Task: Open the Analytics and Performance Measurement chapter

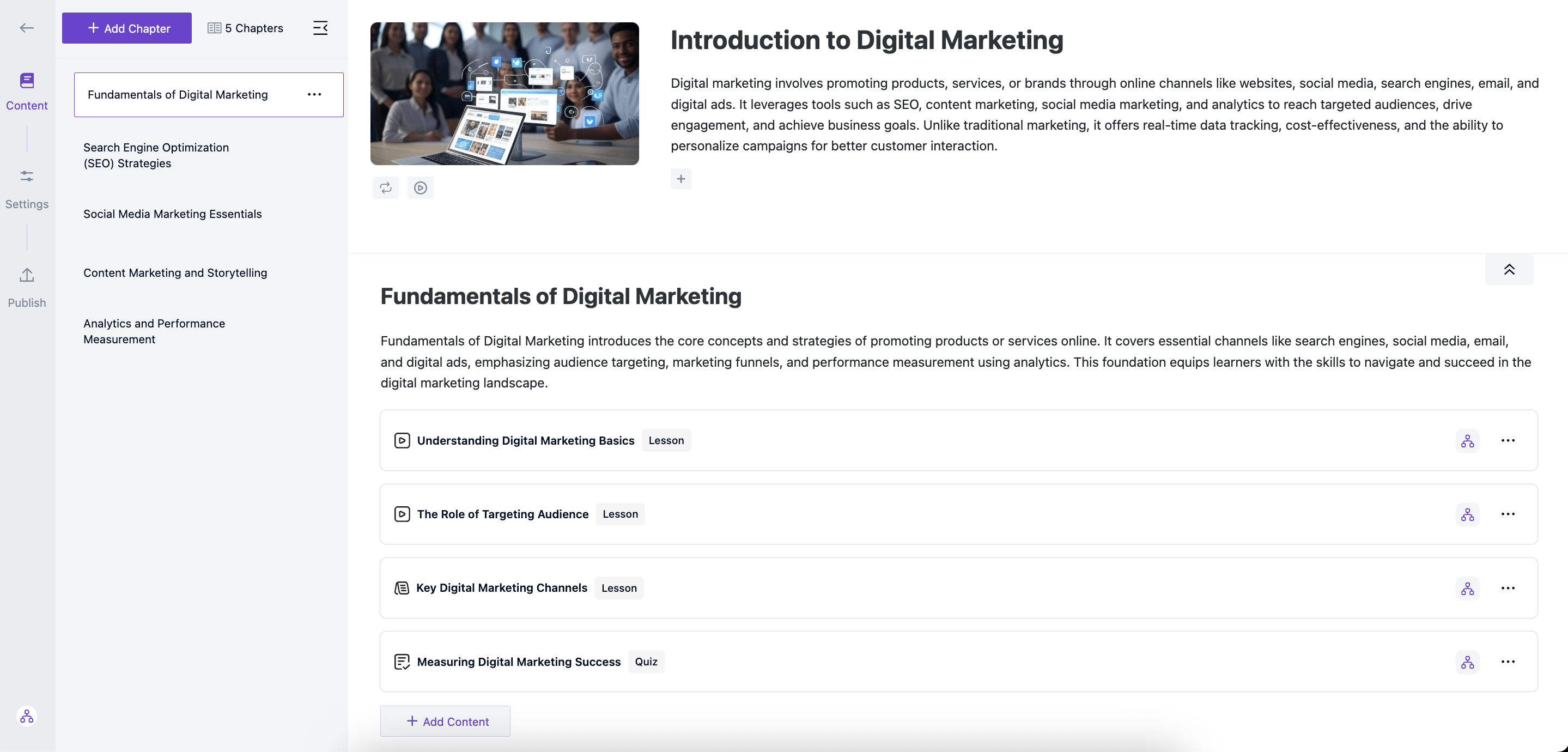Action: click(154, 331)
